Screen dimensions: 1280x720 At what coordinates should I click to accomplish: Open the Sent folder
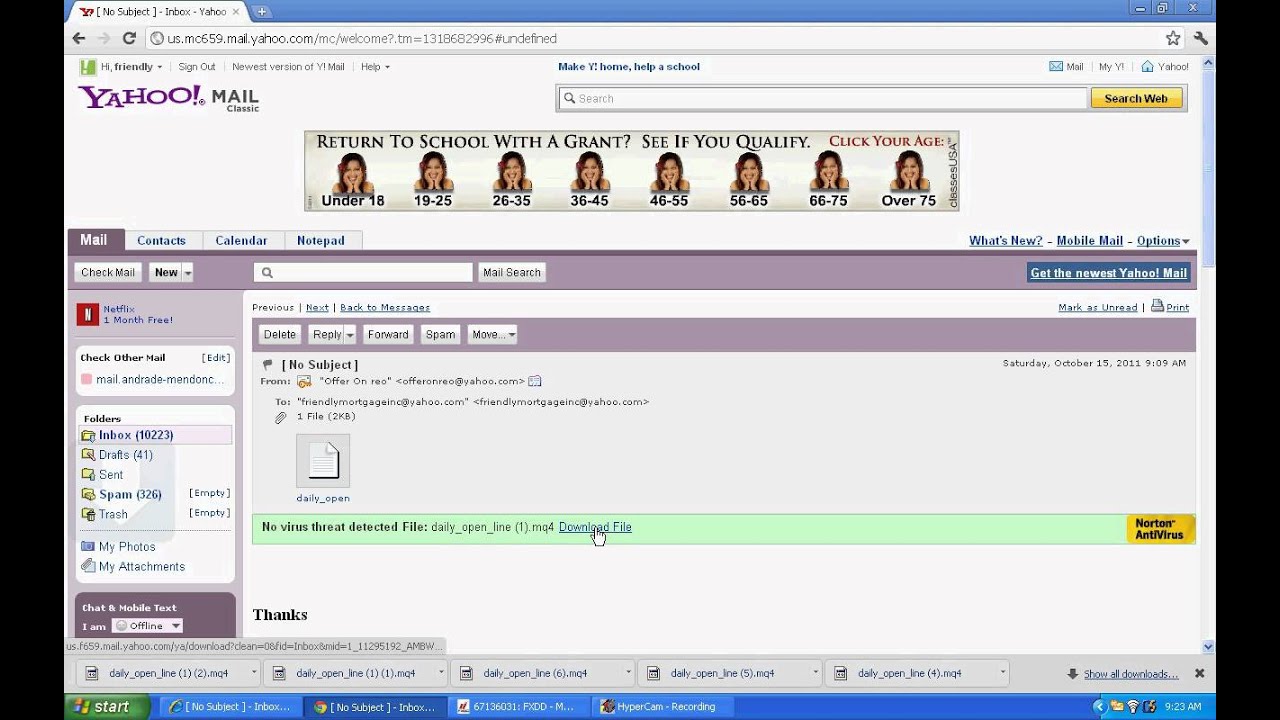[111, 475]
